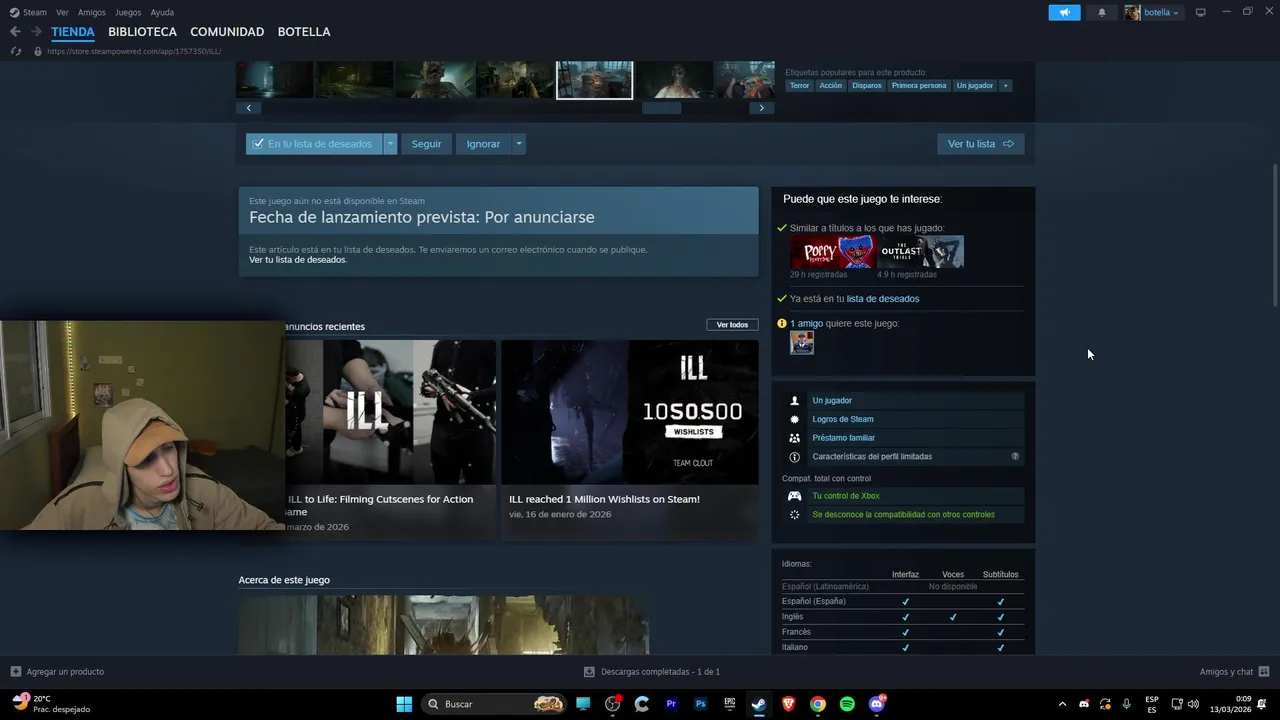Viewport: 1280px width, 720px height.
Task: Switch to Big Picture mode icon
Action: tap(1200, 12)
